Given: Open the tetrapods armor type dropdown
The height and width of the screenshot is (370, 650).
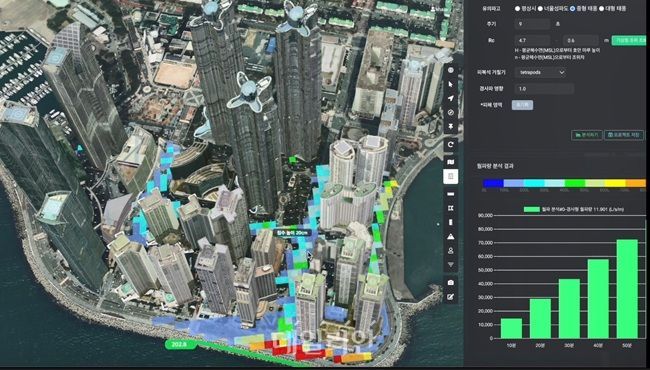Looking at the screenshot, I should (x=541, y=73).
